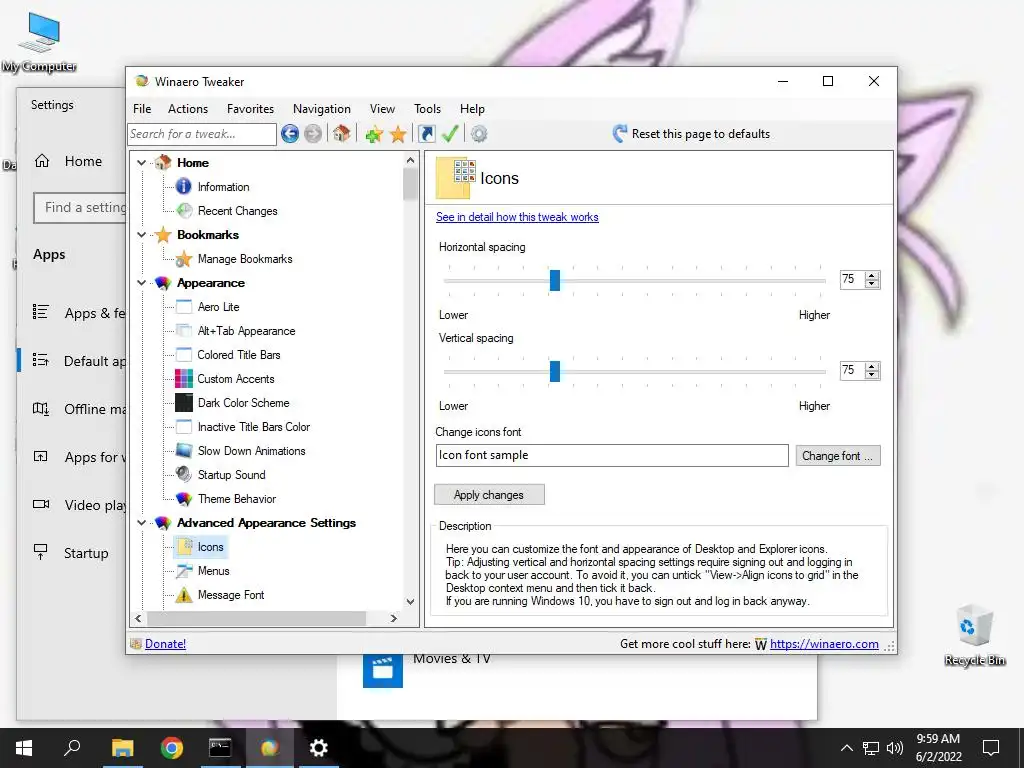Click the grey Forward navigation arrow
Viewport: 1024px width, 768px height.
(313, 134)
